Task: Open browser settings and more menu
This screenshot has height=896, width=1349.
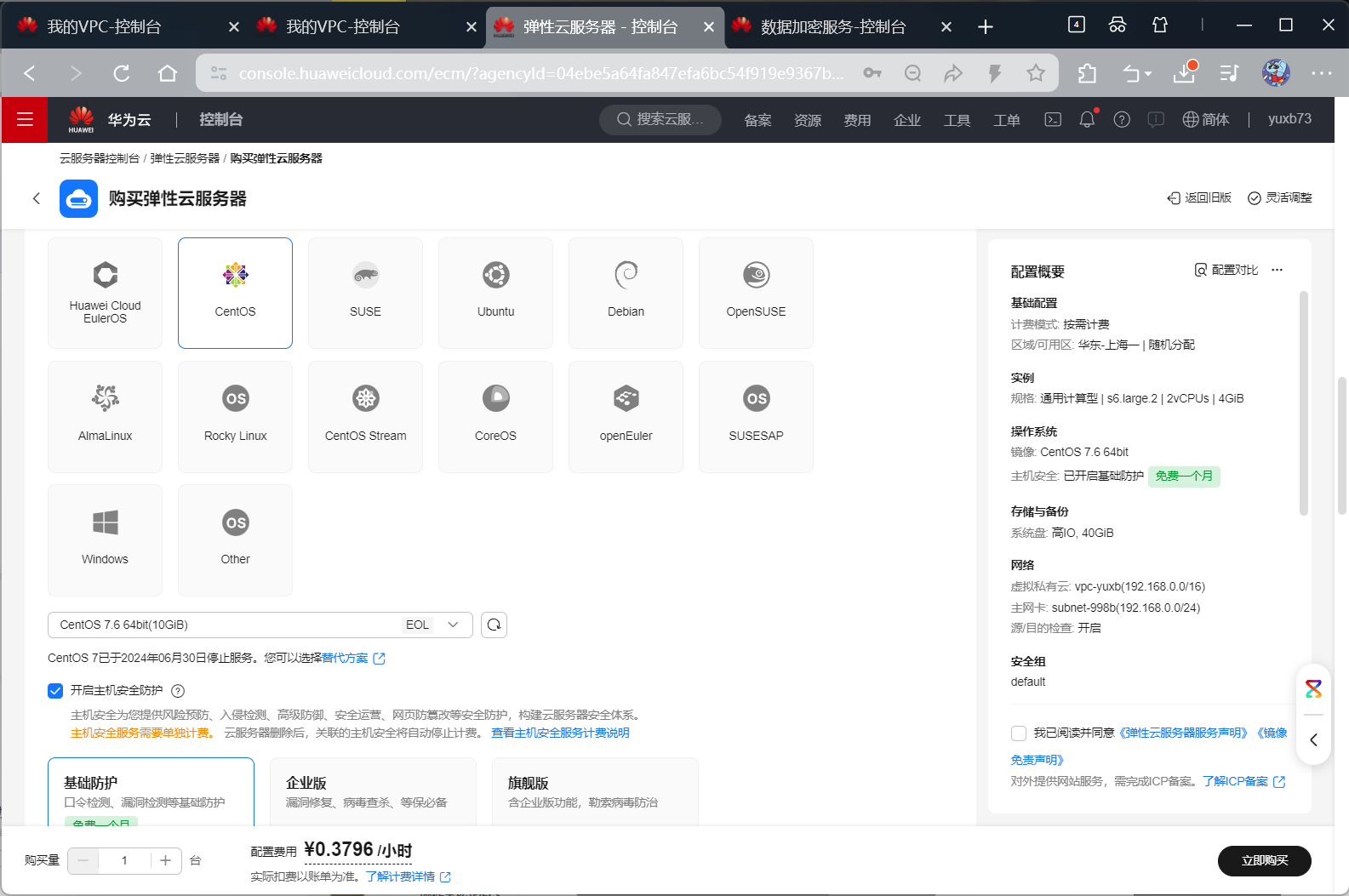Action: pyautogui.click(x=1321, y=73)
